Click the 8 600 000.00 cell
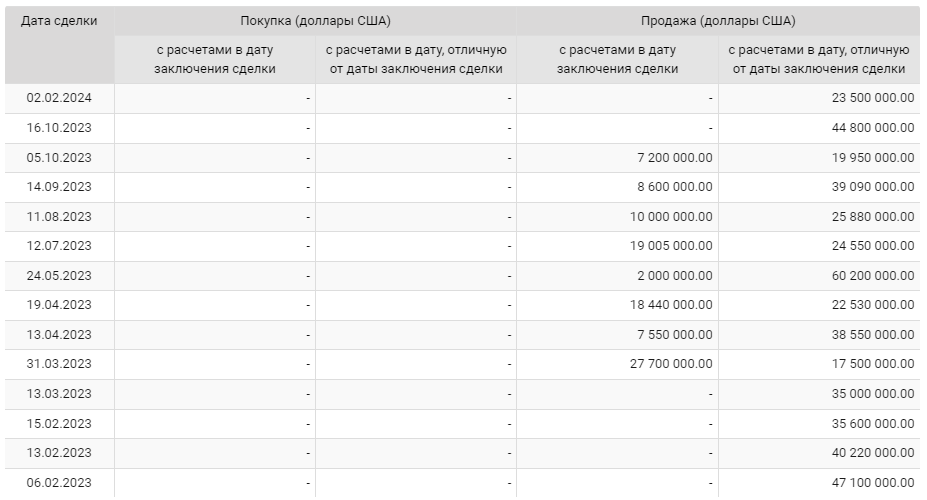 (675, 187)
